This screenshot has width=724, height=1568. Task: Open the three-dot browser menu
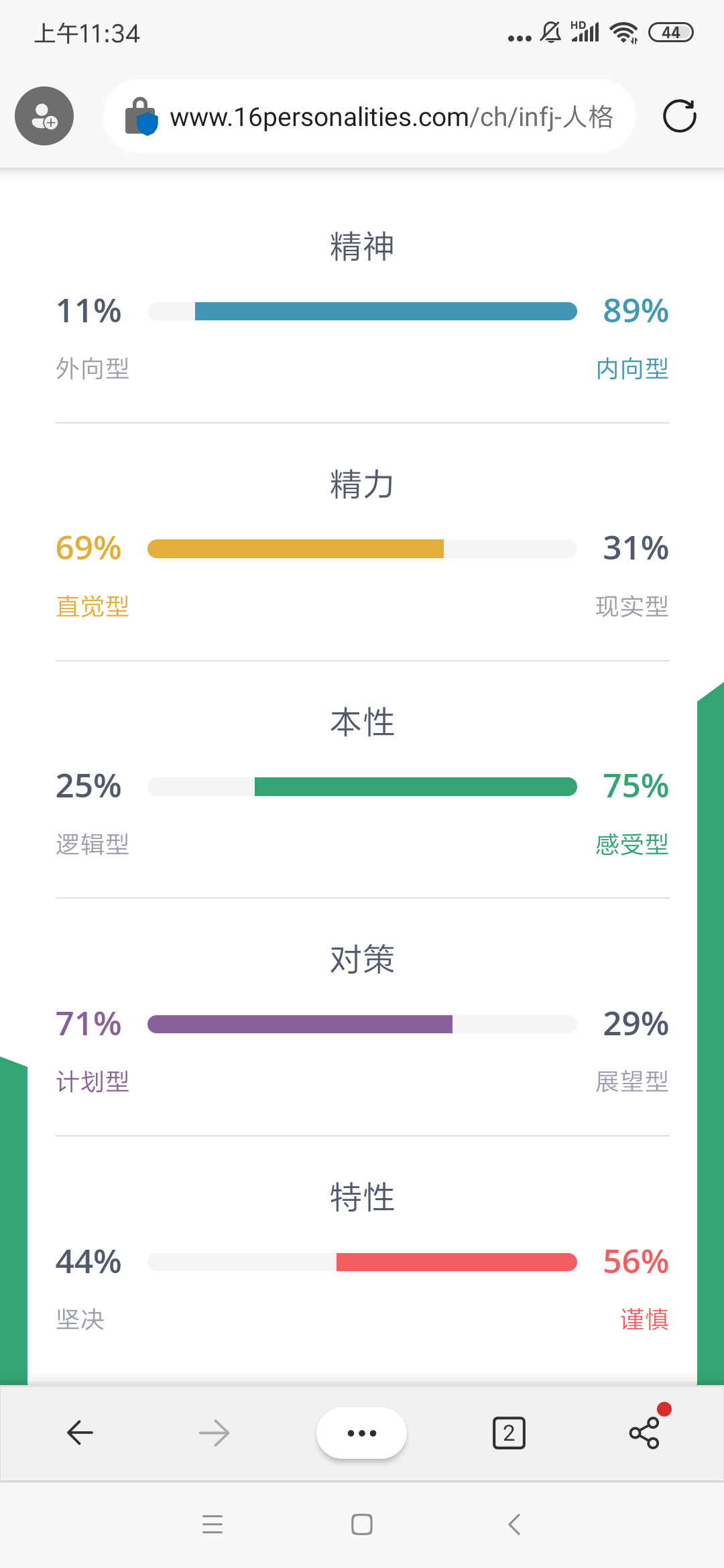tap(361, 1433)
